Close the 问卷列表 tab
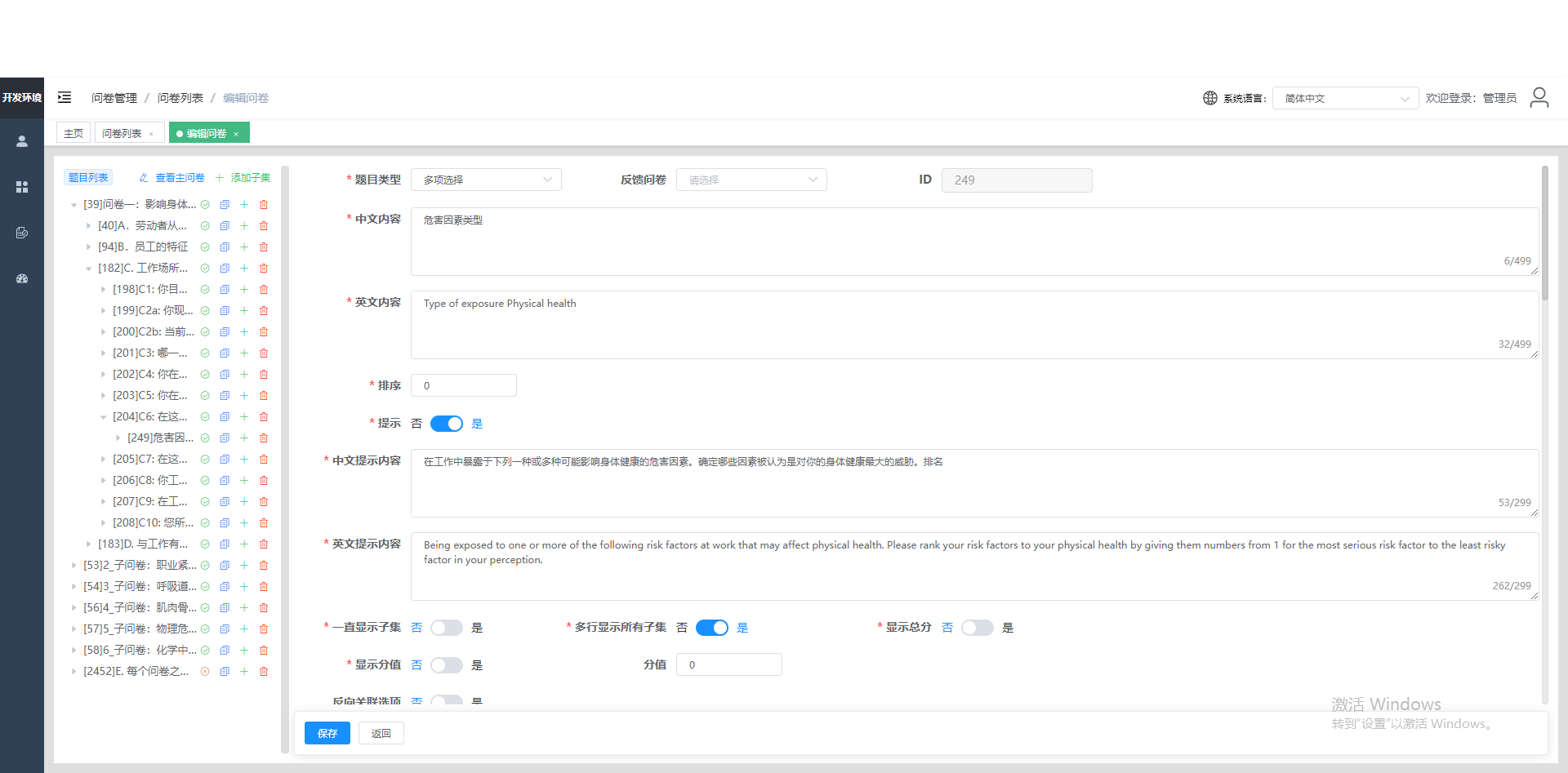The image size is (1568, 773). point(151,134)
